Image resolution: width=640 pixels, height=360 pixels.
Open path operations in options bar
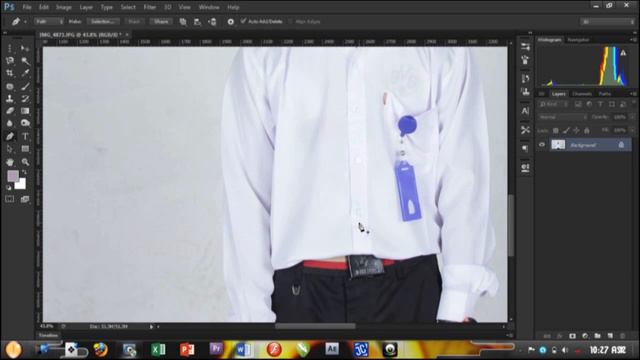(x=183, y=22)
